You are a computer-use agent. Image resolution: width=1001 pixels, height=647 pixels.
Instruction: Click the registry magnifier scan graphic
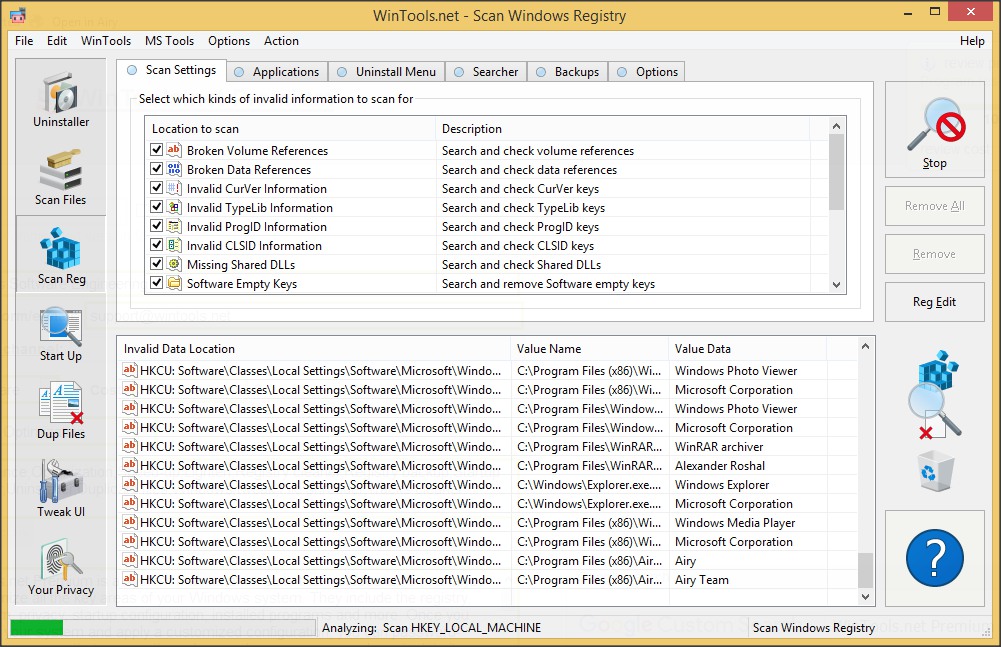point(933,395)
